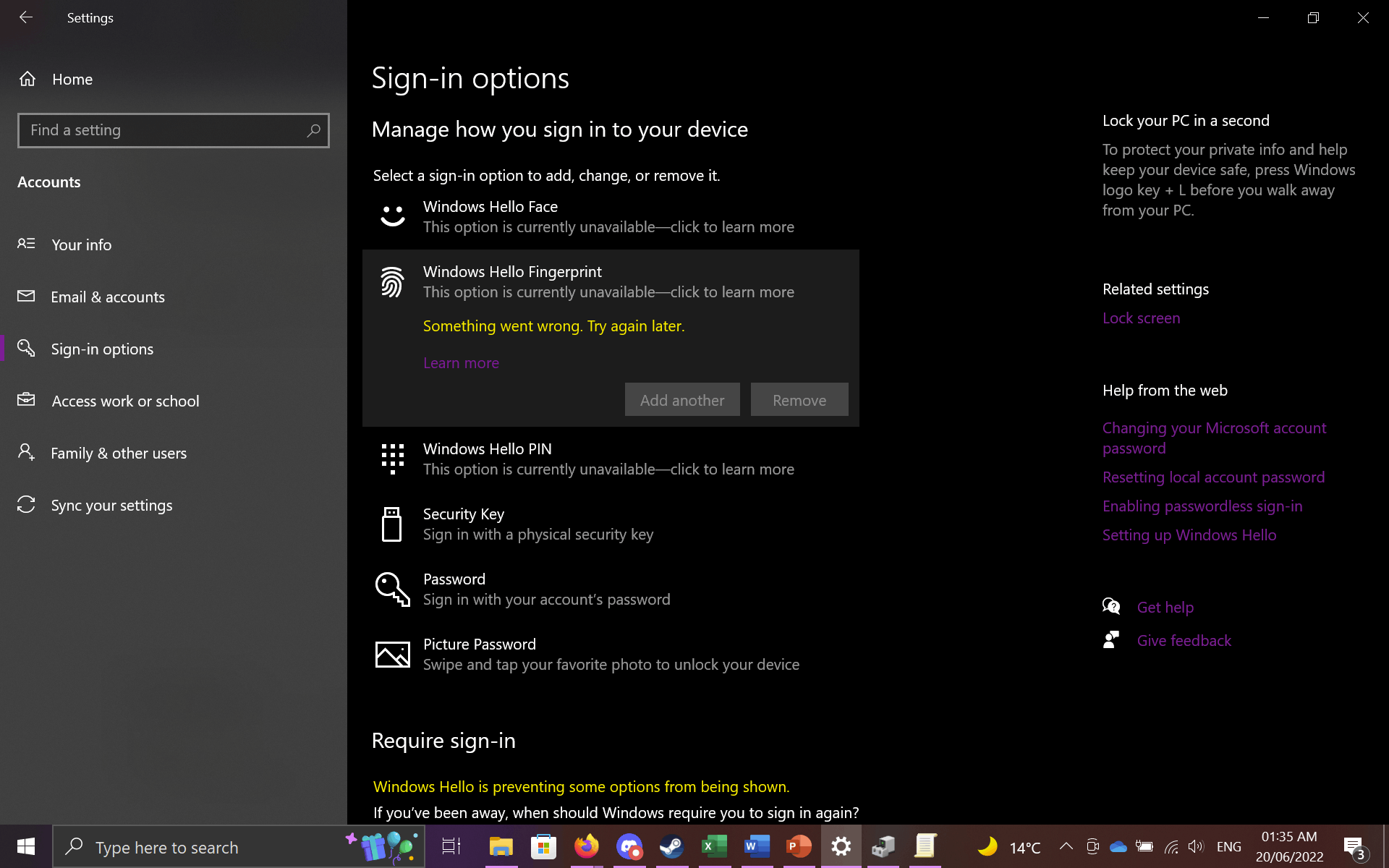Open Family & other users settings
1389x868 pixels.
pyautogui.click(x=118, y=453)
